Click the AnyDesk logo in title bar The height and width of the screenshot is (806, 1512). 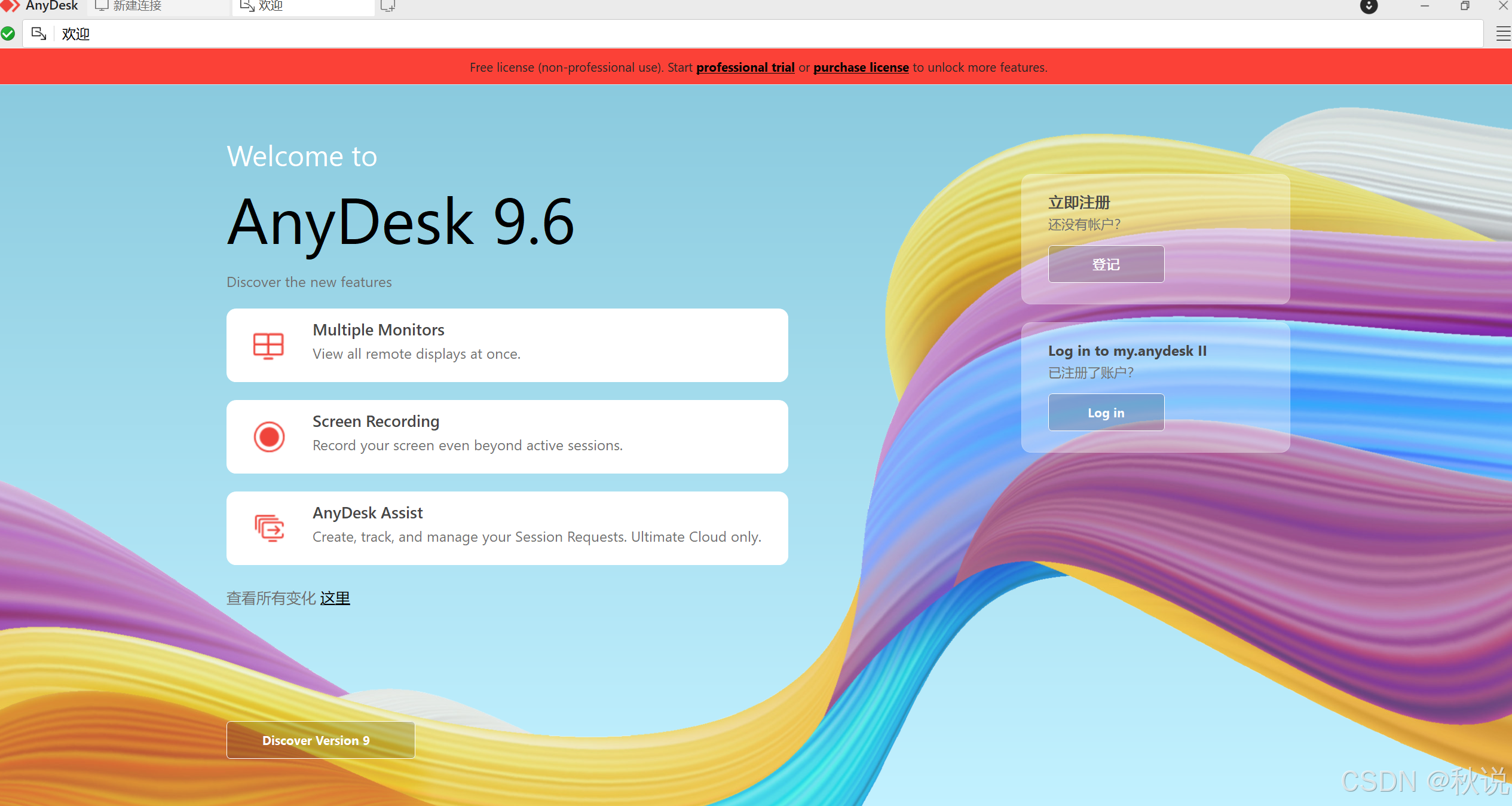tap(10, 5)
